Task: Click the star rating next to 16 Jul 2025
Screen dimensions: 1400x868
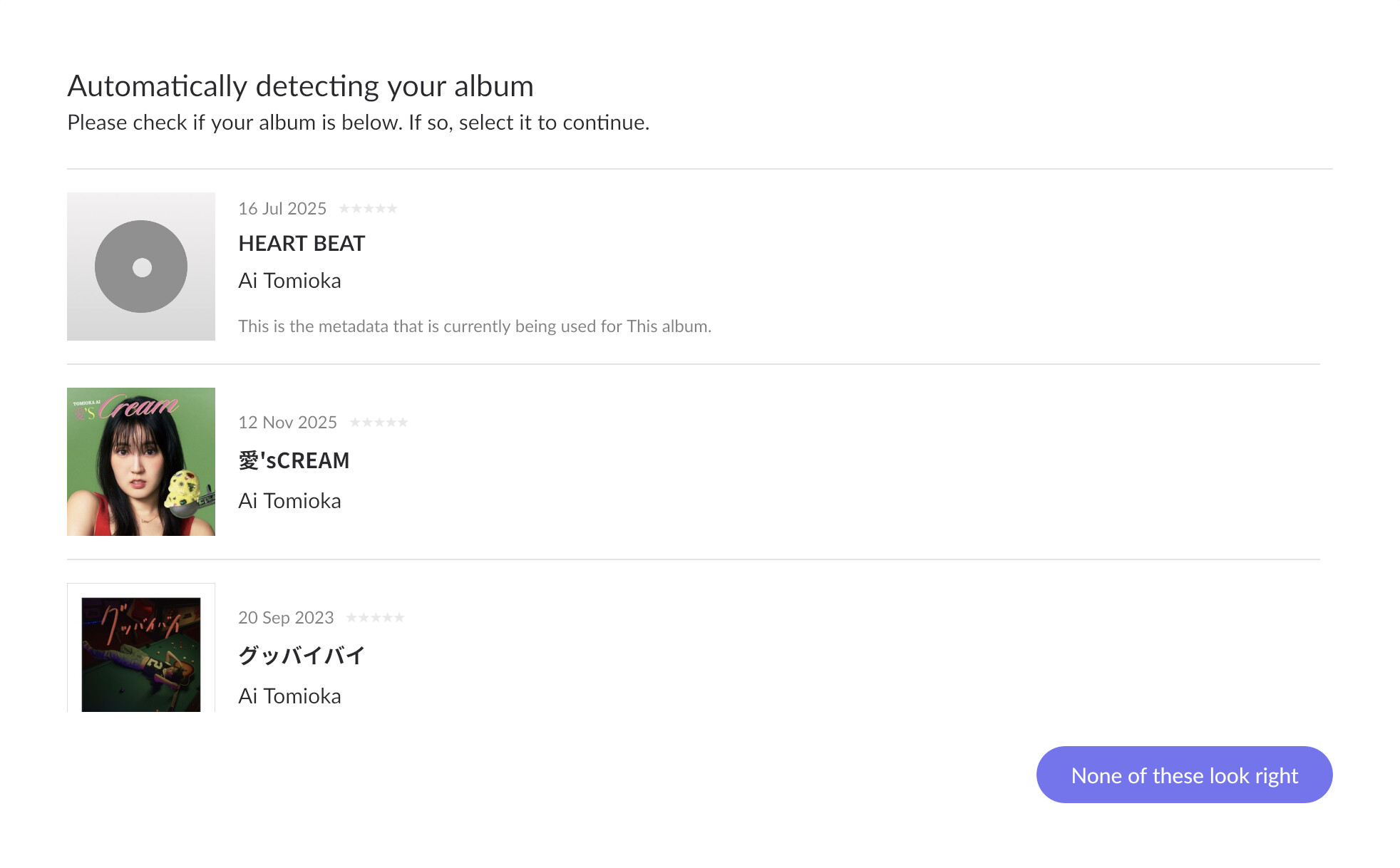Action: [368, 209]
